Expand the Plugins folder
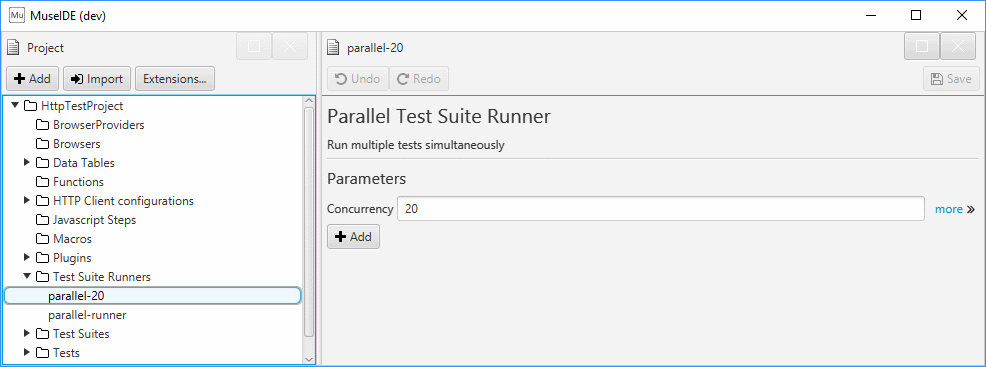Viewport: 986px width, 367px height. (x=27, y=258)
